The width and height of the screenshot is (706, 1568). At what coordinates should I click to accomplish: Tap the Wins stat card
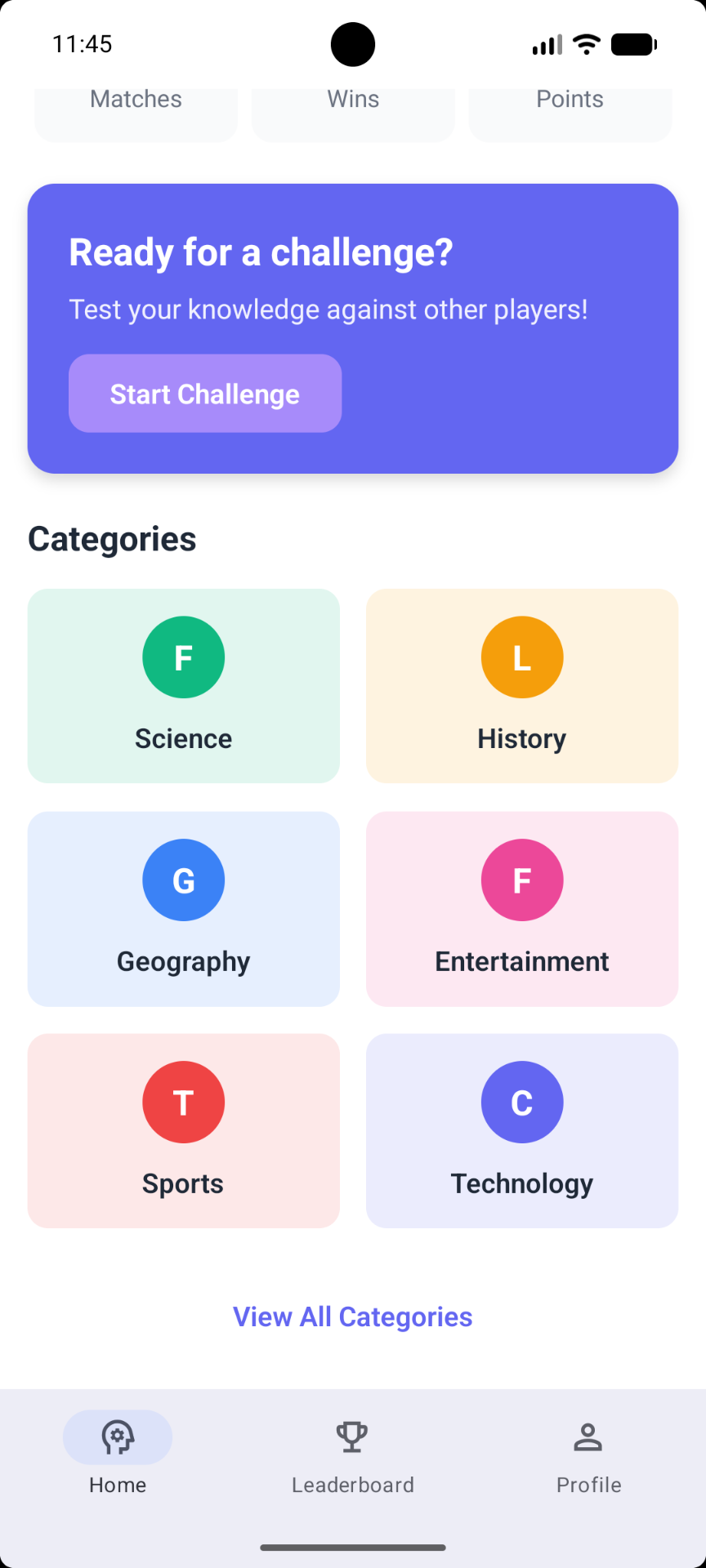click(x=353, y=110)
